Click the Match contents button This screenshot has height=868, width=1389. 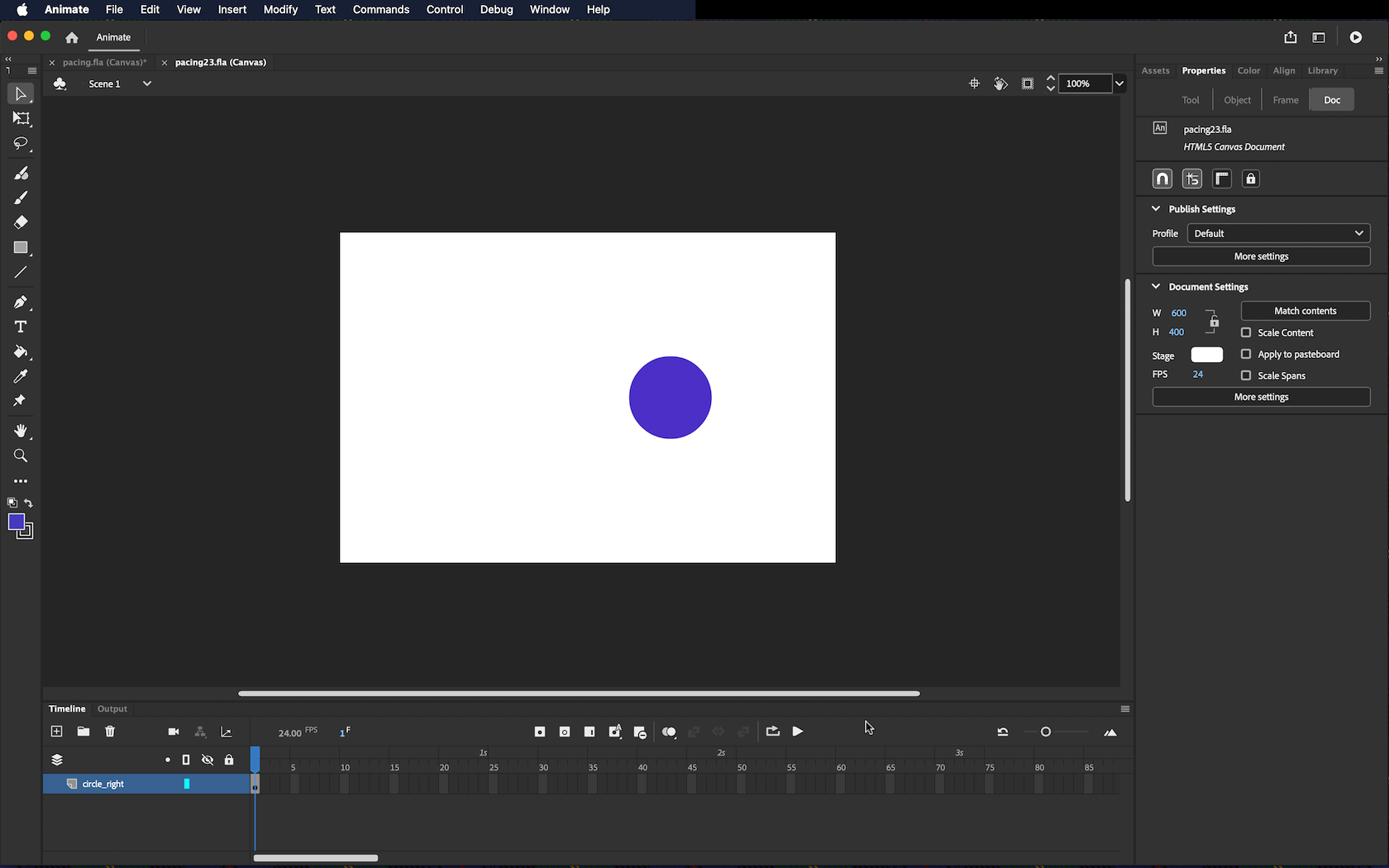pyautogui.click(x=1305, y=311)
